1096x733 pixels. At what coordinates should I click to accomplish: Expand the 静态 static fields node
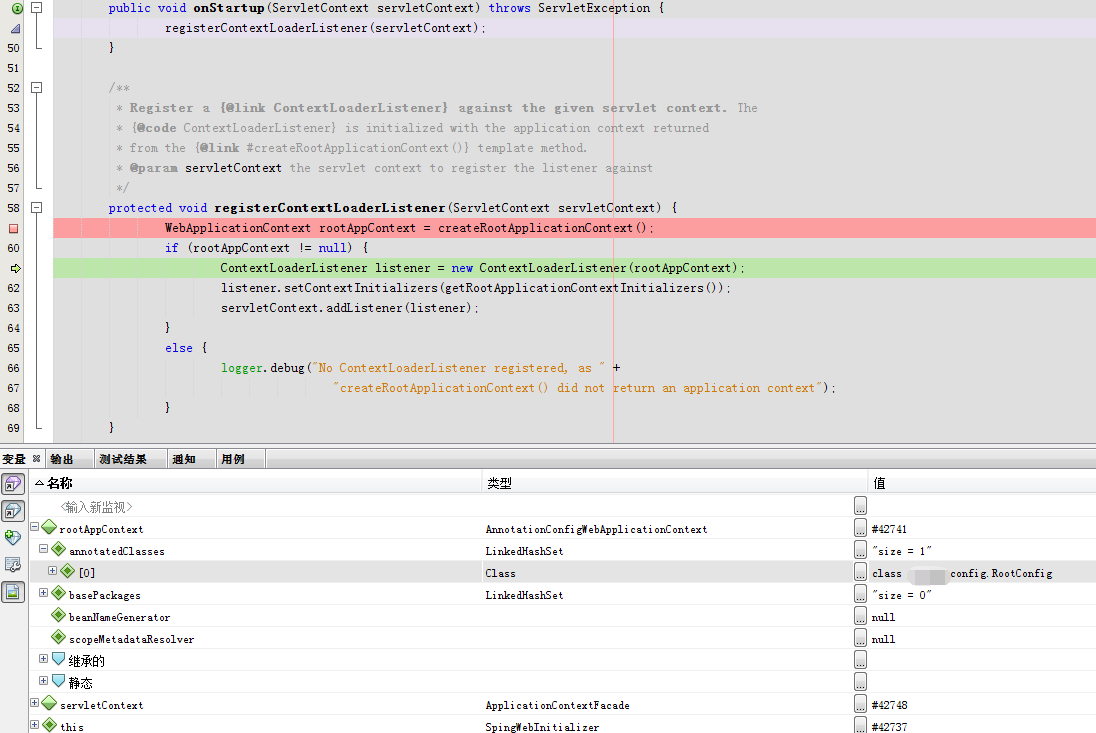43,680
